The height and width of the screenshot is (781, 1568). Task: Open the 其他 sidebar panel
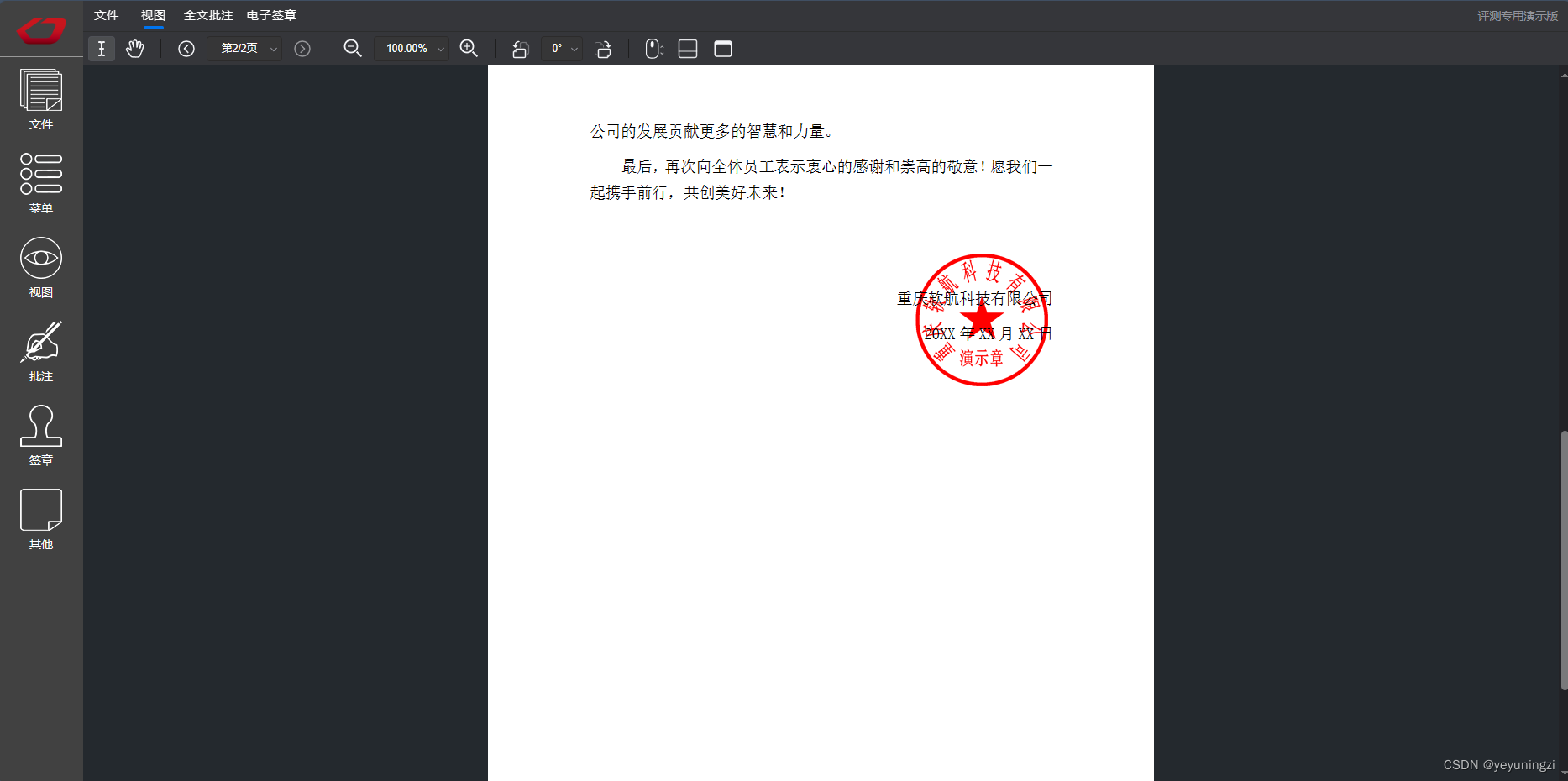tap(41, 520)
